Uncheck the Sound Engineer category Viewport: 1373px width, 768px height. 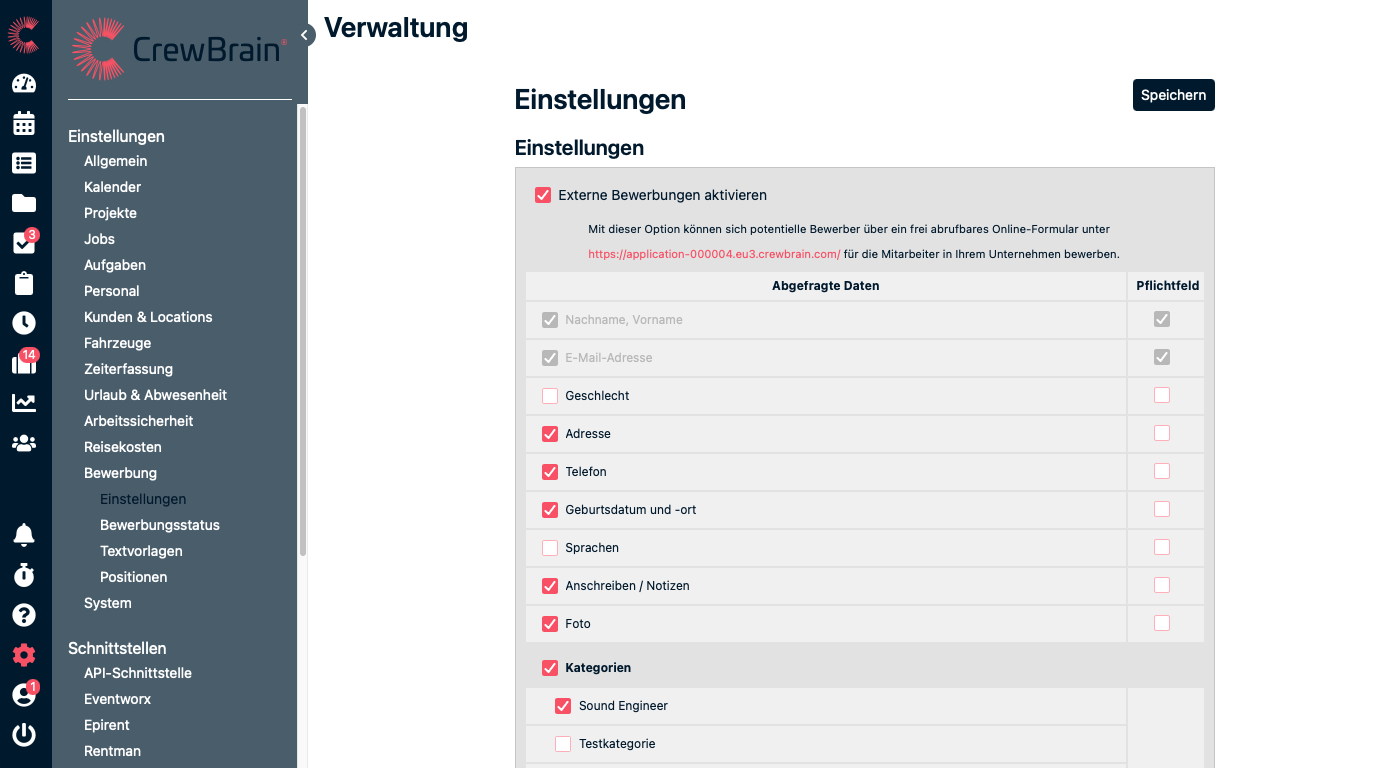(563, 706)
